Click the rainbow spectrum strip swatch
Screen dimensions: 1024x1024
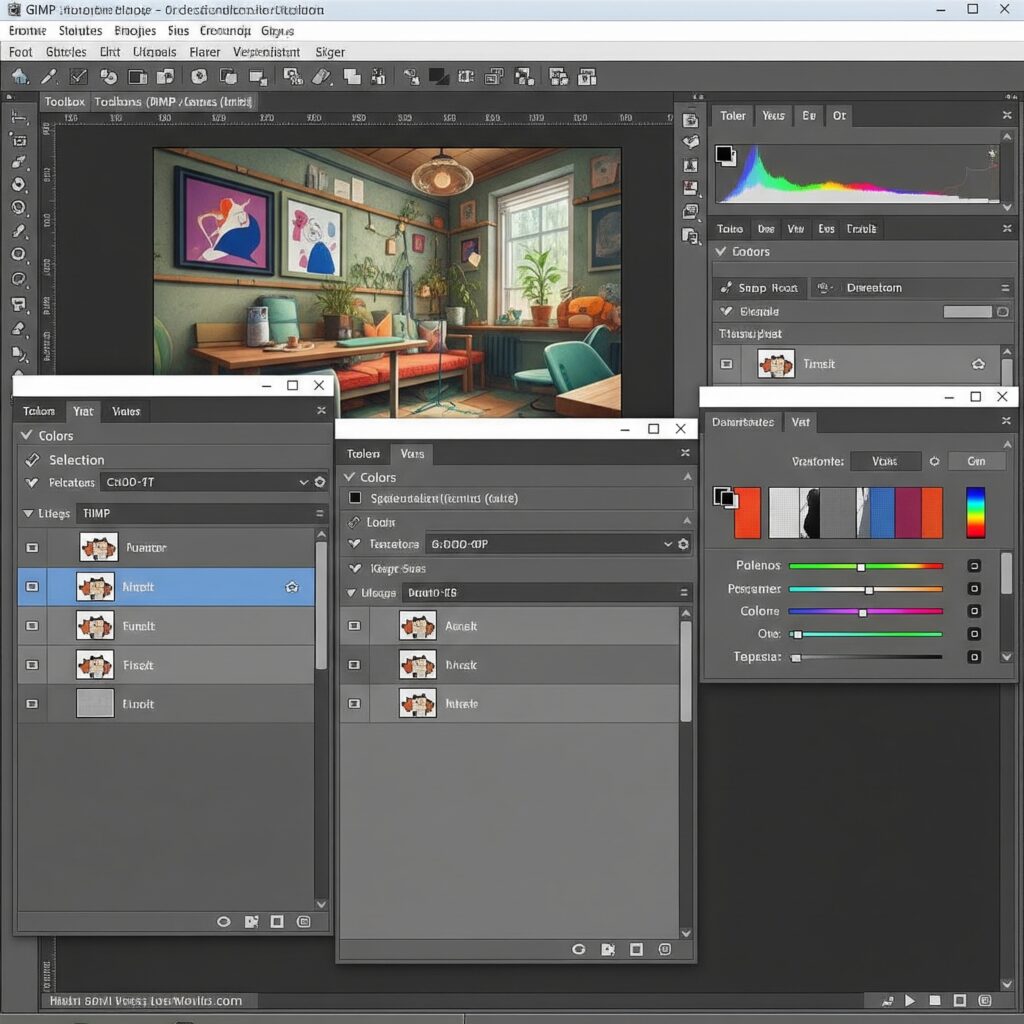(x=976, y=513)
